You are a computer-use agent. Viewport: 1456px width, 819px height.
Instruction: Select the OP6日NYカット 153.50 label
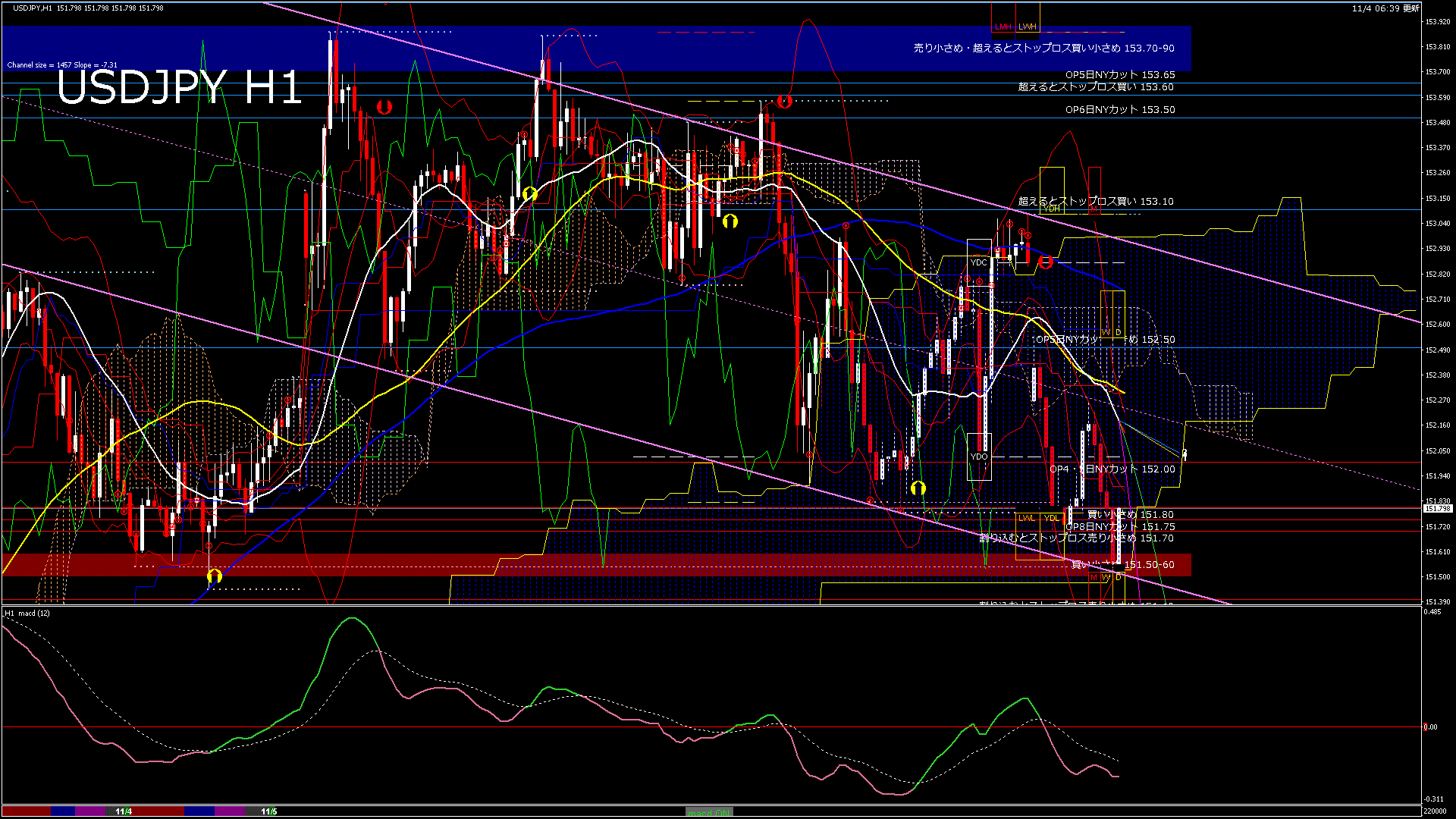[x=1120, y=110]
